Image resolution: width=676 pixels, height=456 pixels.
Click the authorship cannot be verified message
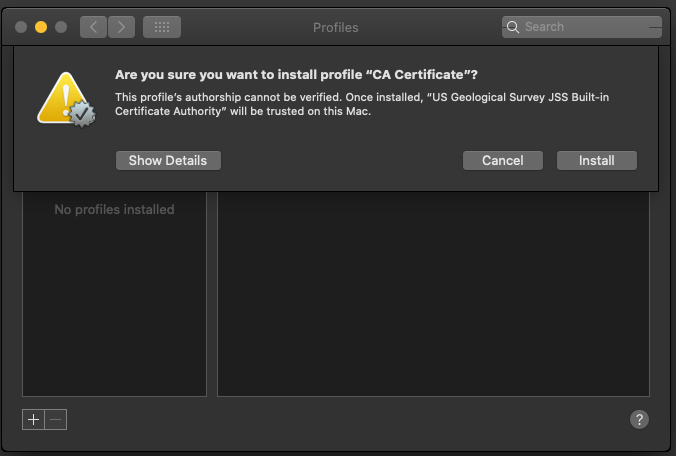(362, 104)
